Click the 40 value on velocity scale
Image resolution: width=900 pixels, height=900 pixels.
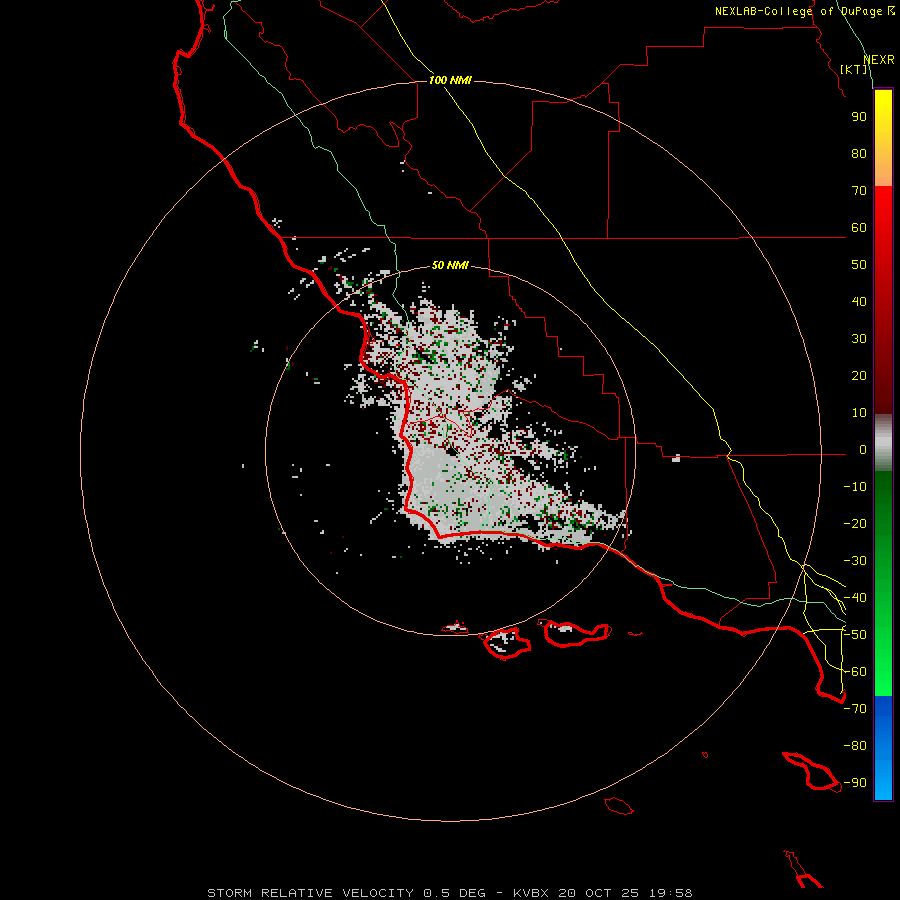tap(859, 301)
